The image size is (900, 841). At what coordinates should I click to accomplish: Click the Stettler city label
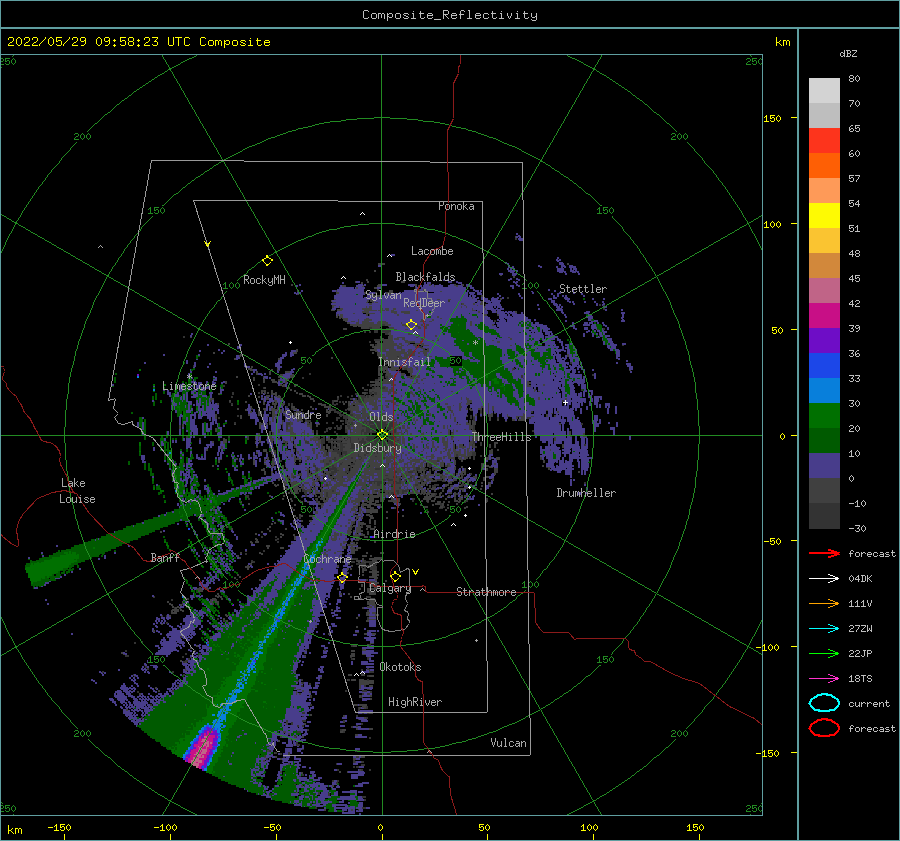[x=583, y=289]
